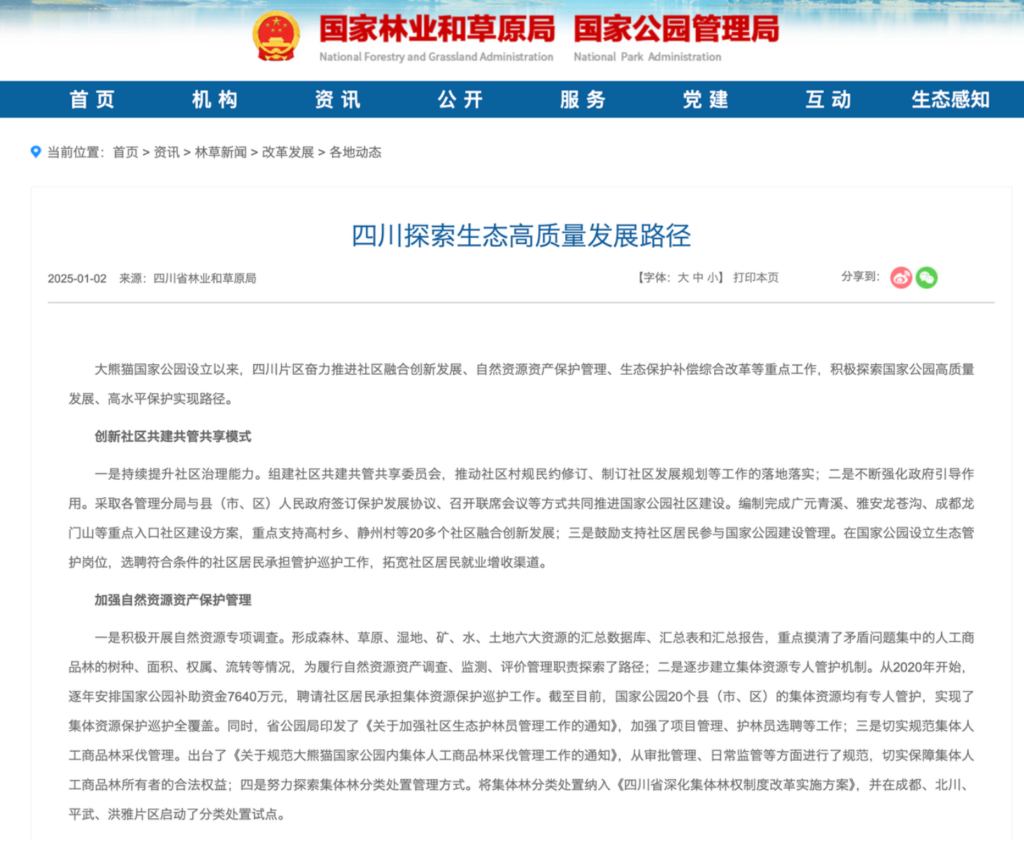Select 资讯 in the blue navigation bar

pos(337,99)
